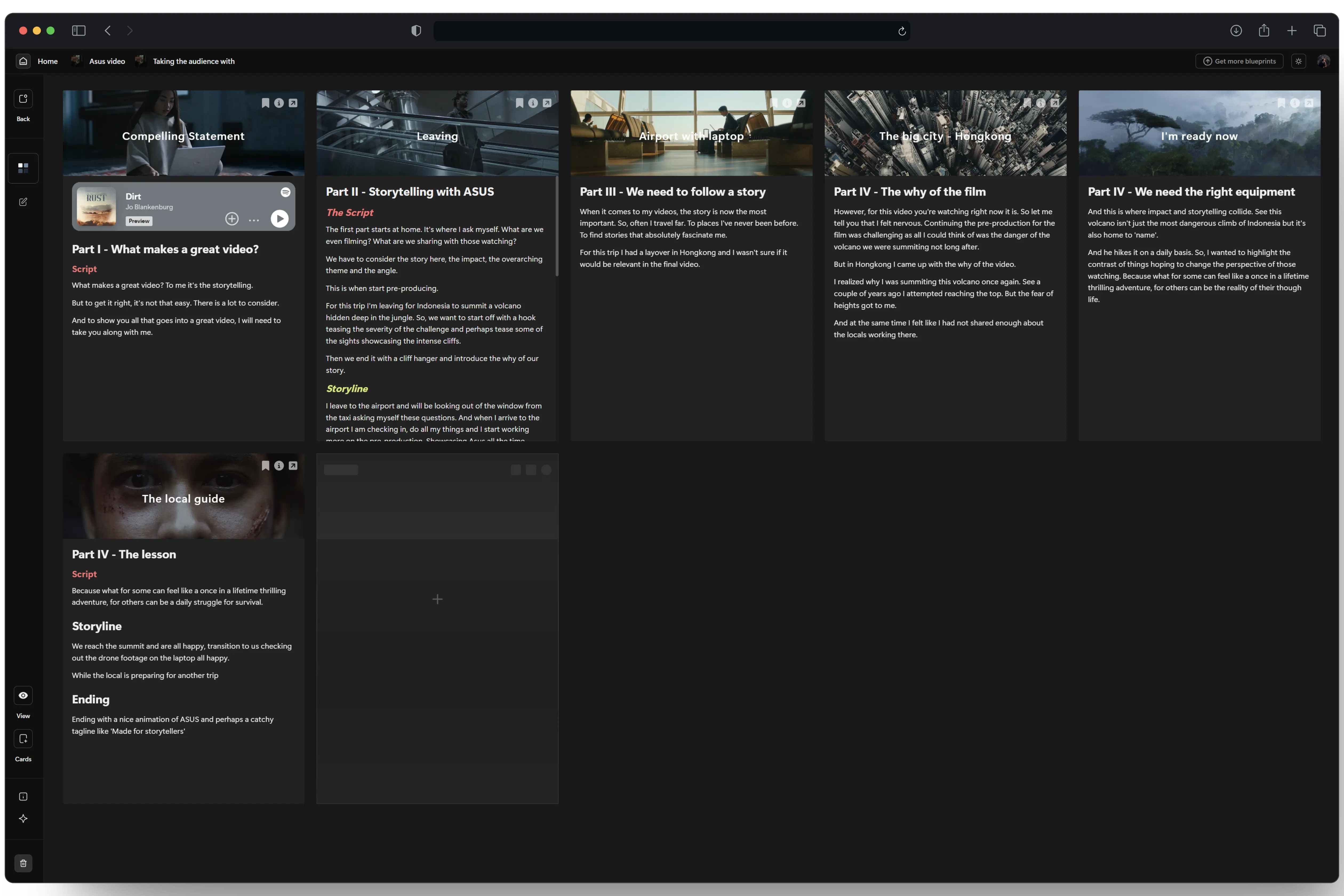Click the yellow 'Storyline' heading in Leaving card

tap(347, 389)
